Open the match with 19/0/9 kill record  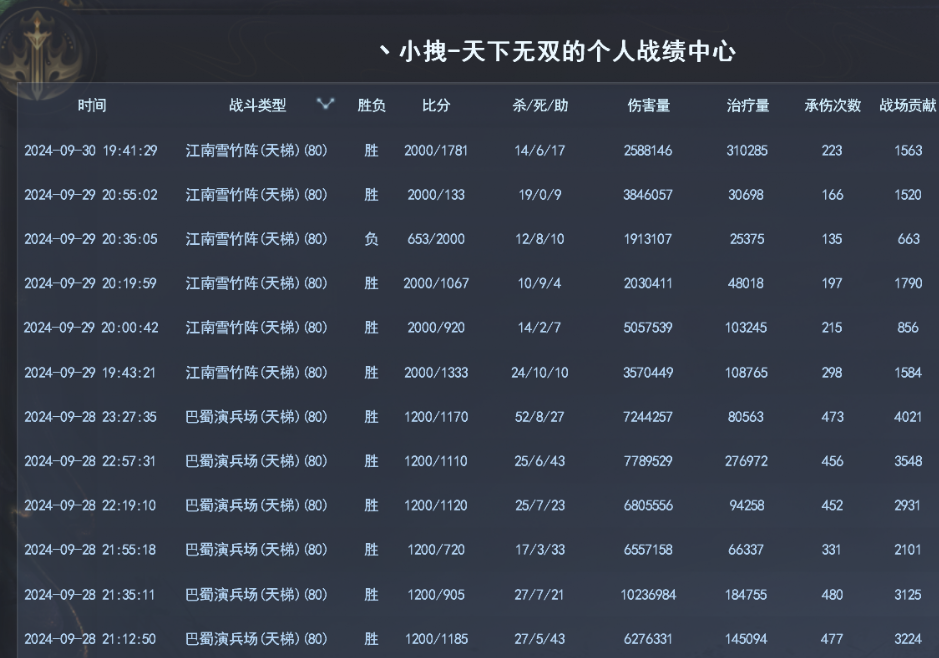click(x=540, y=195)
